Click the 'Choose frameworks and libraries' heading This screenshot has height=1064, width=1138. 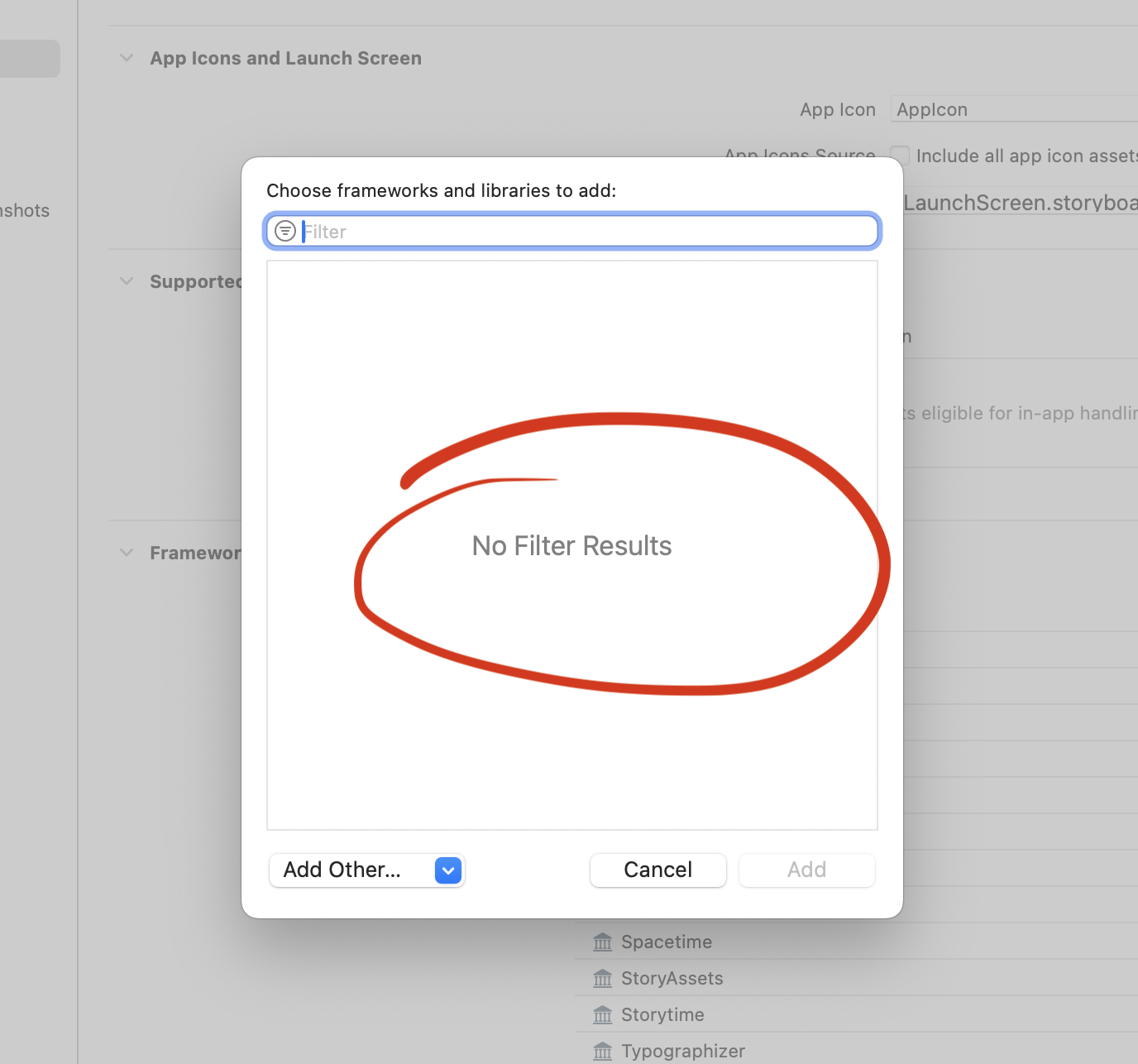441,191
